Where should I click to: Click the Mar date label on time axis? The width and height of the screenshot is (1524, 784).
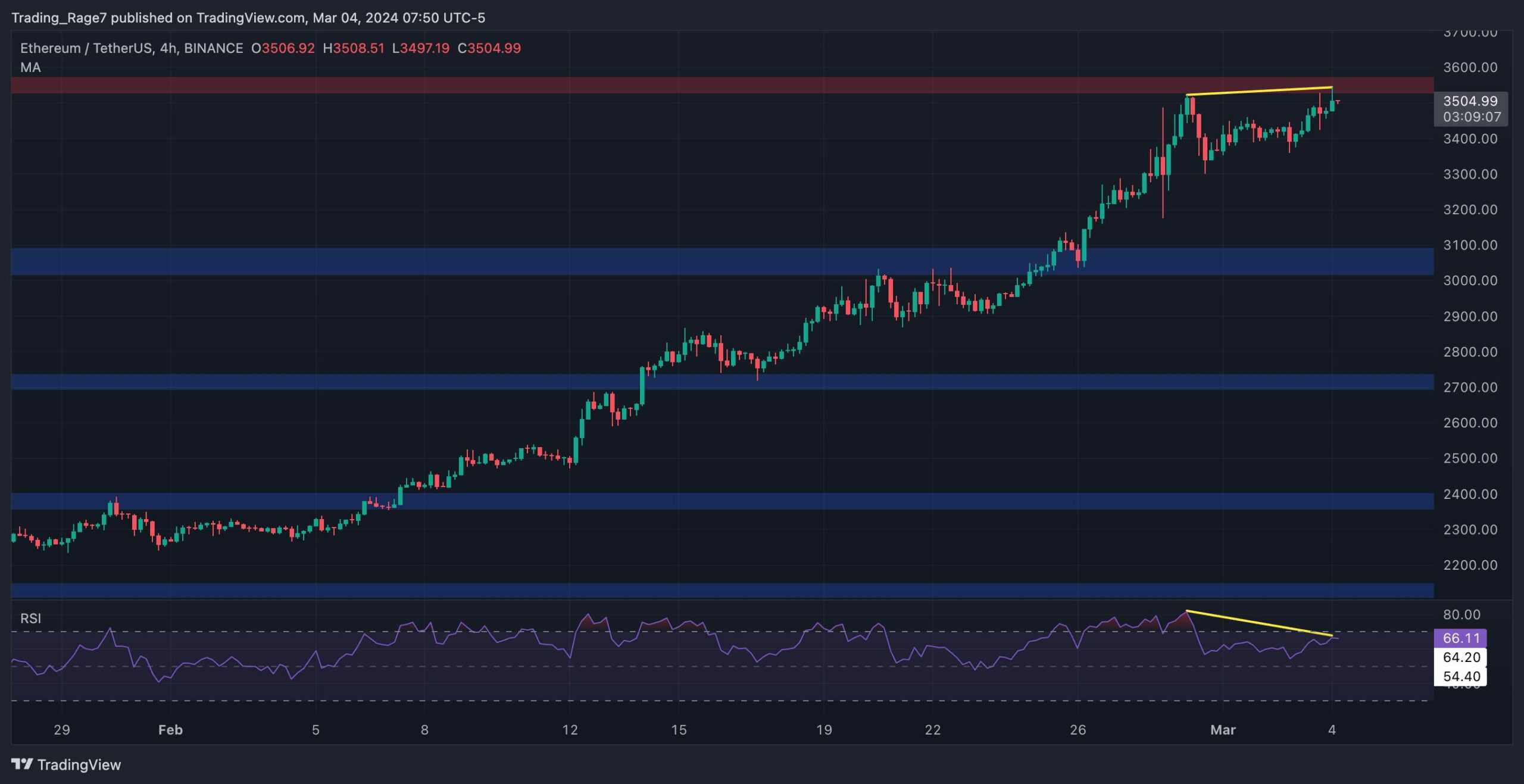tap(1223, 730)
